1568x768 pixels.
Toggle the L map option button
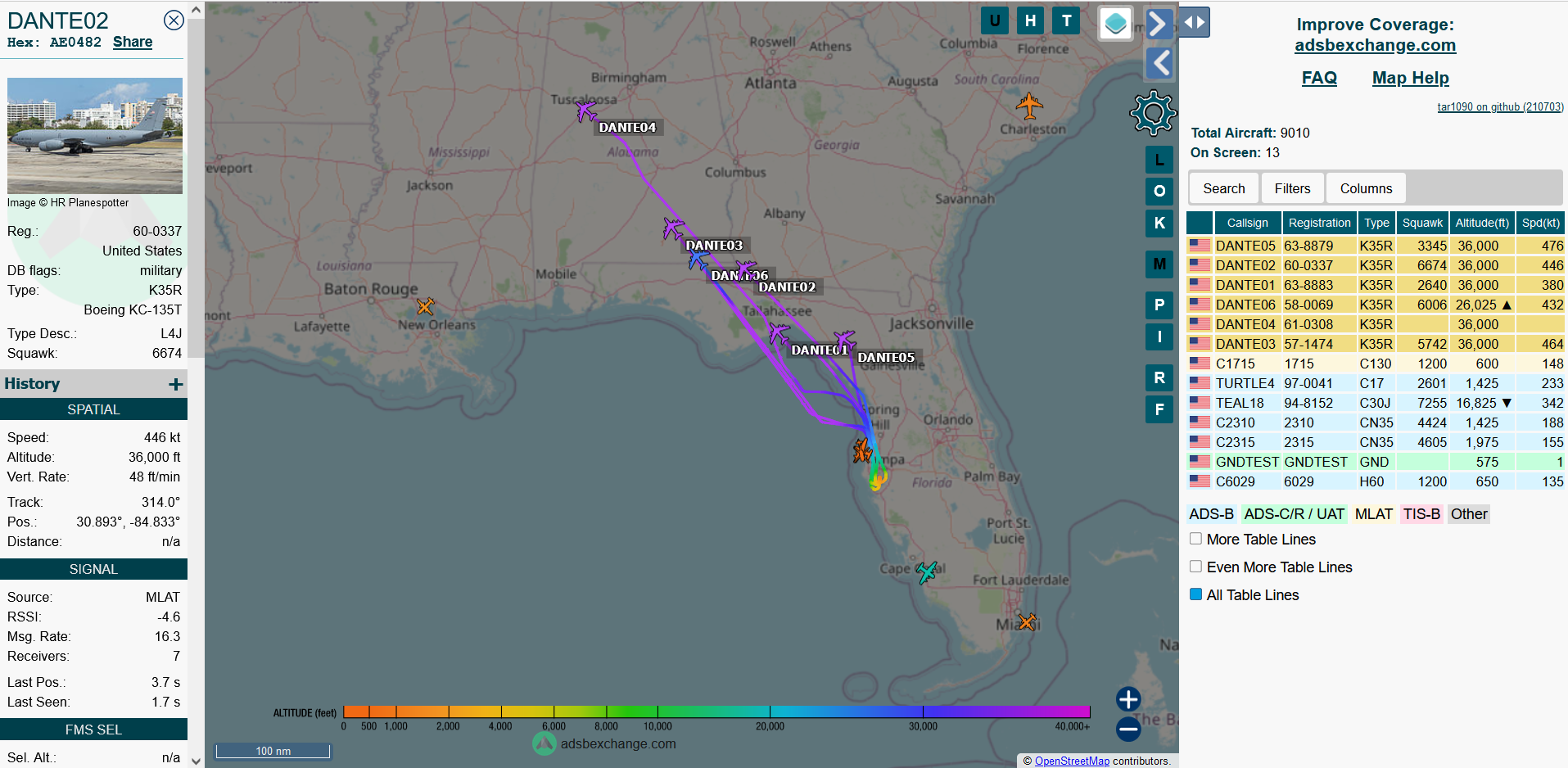tap(1159, 160)
